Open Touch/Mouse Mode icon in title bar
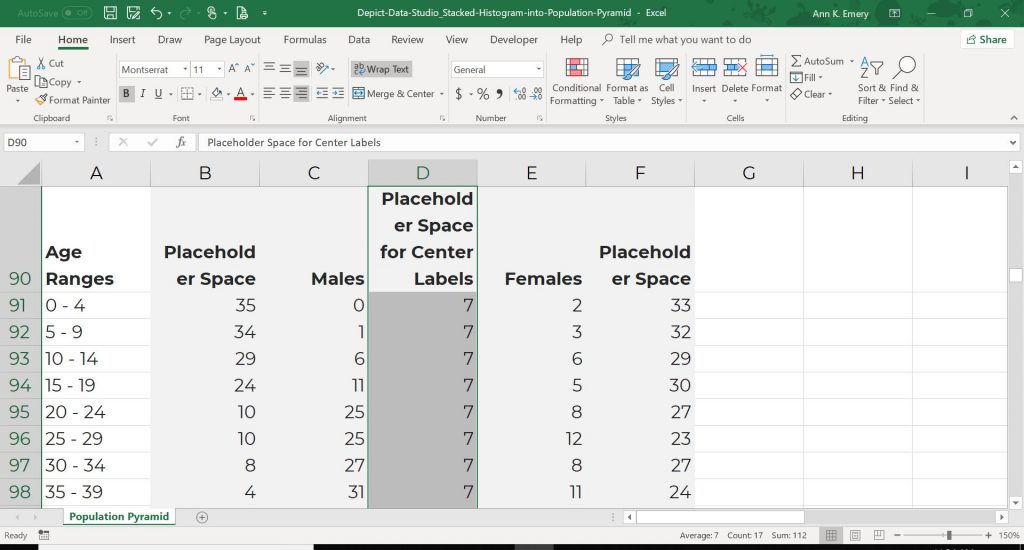 211,13
